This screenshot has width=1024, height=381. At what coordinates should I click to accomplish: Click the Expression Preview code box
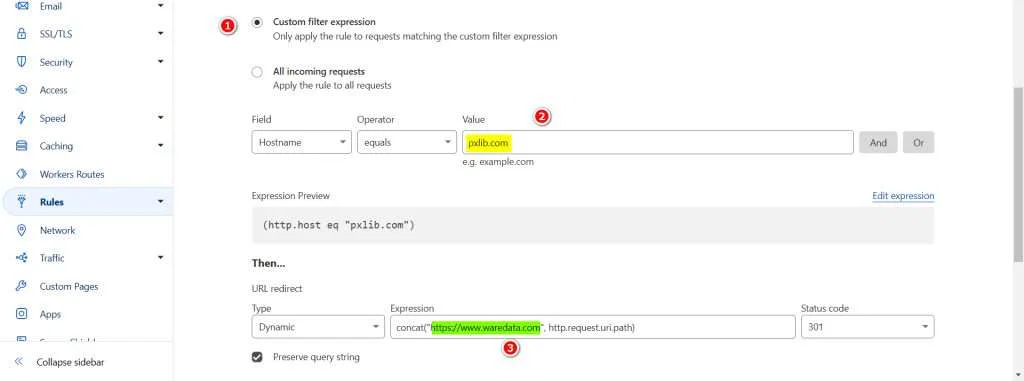[592, 225]
